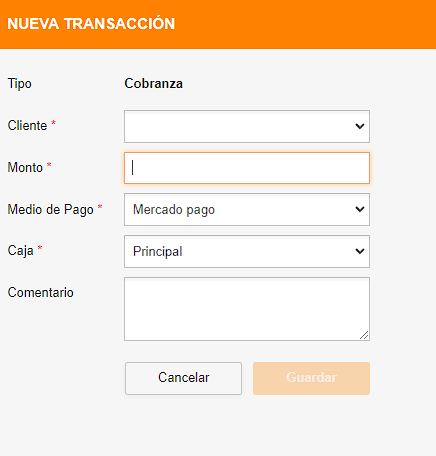Focus the Monto amount input field
436x456 pixels.
[247, 168]
